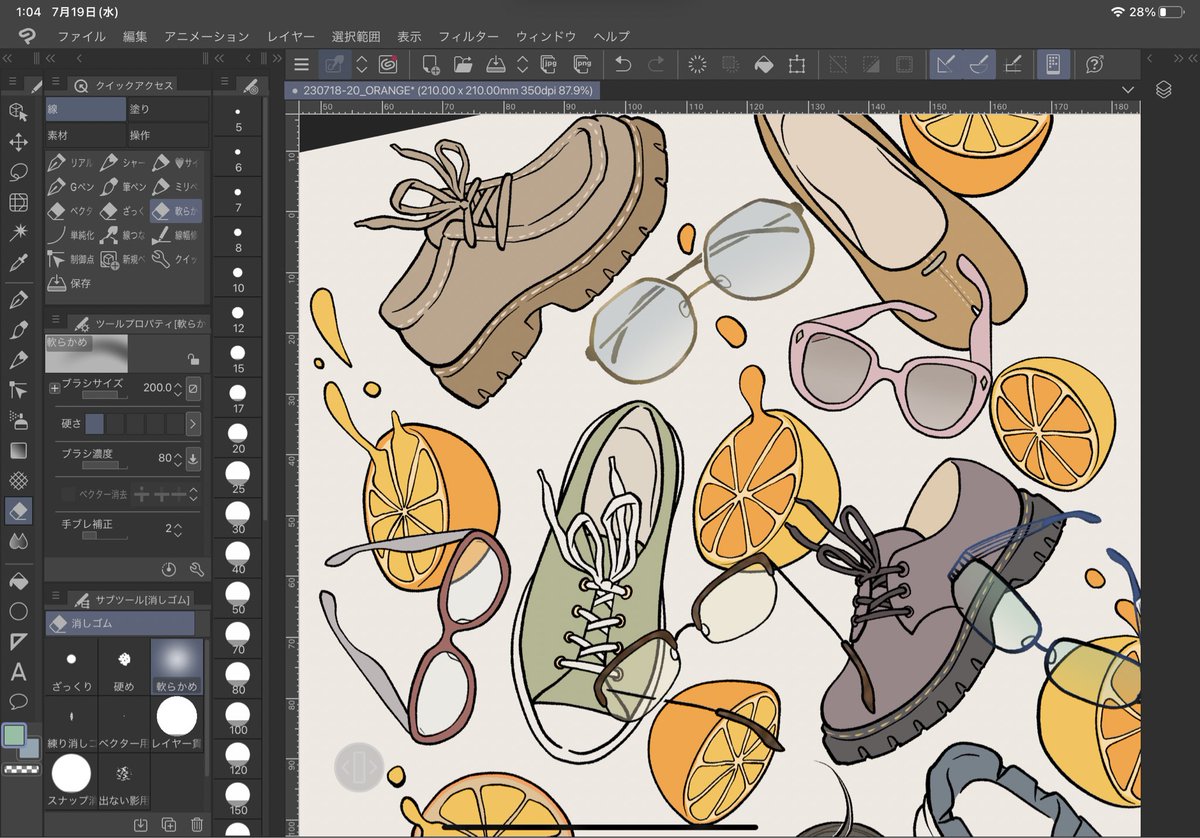Delete sub tool with the trash icon
The width and height of the screenshot is (1200, 838).
point(197,824)
